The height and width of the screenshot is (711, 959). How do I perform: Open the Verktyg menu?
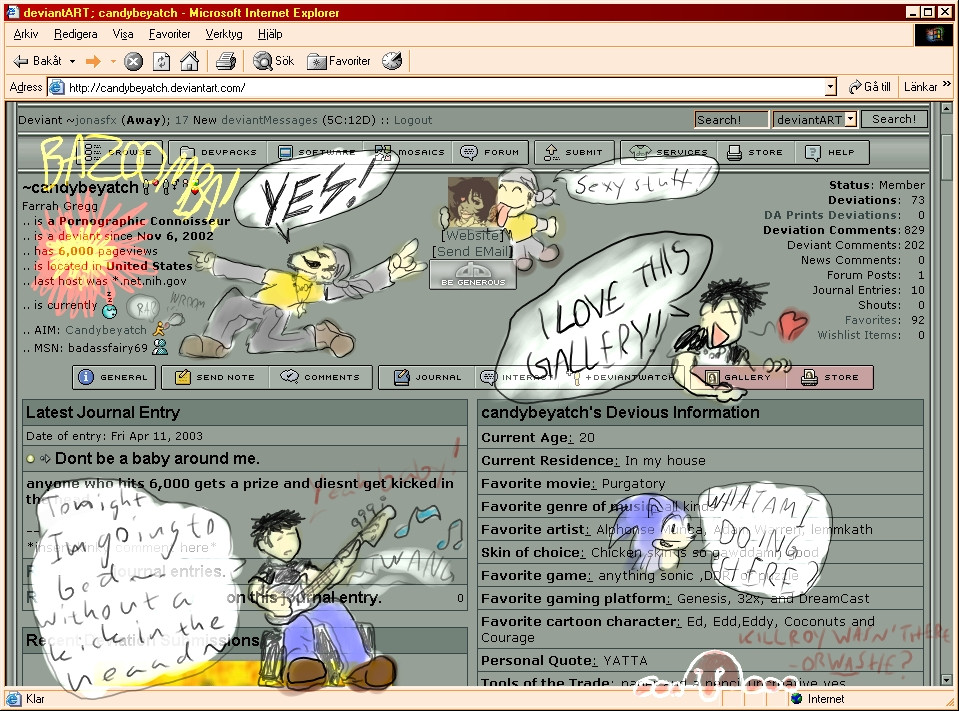point(224,34)
